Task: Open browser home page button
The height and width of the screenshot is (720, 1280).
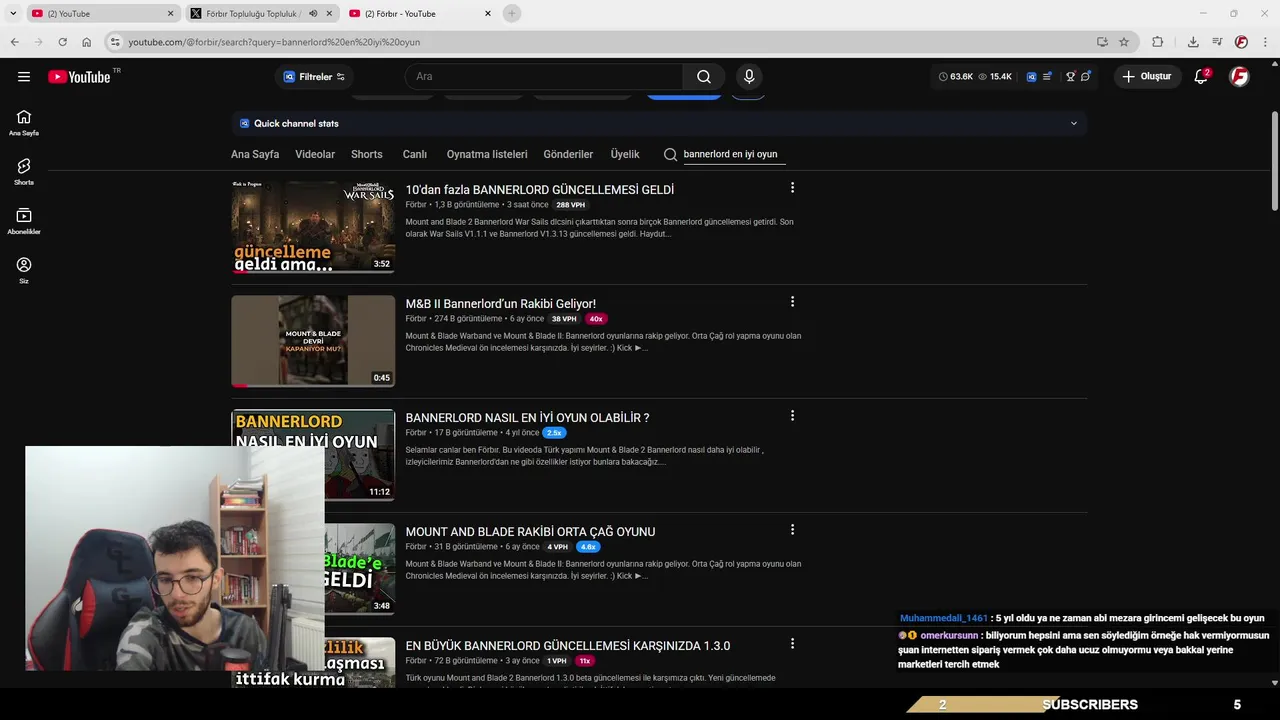Action: tap(86, 42)
